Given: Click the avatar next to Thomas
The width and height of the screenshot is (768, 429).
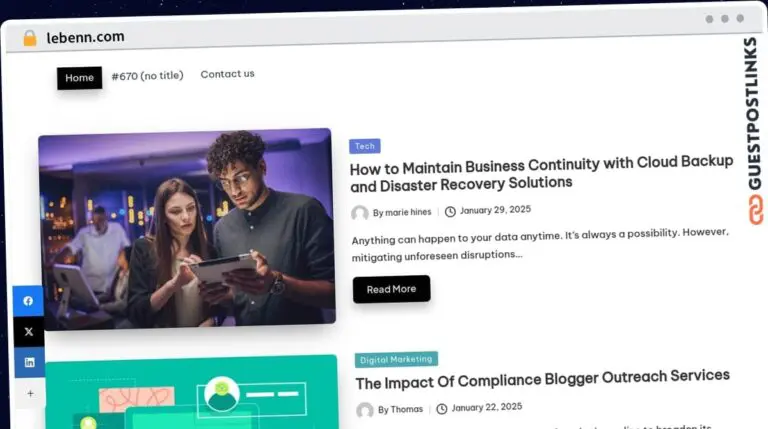Looking at the screenshot, I should (x=365, y=410).
